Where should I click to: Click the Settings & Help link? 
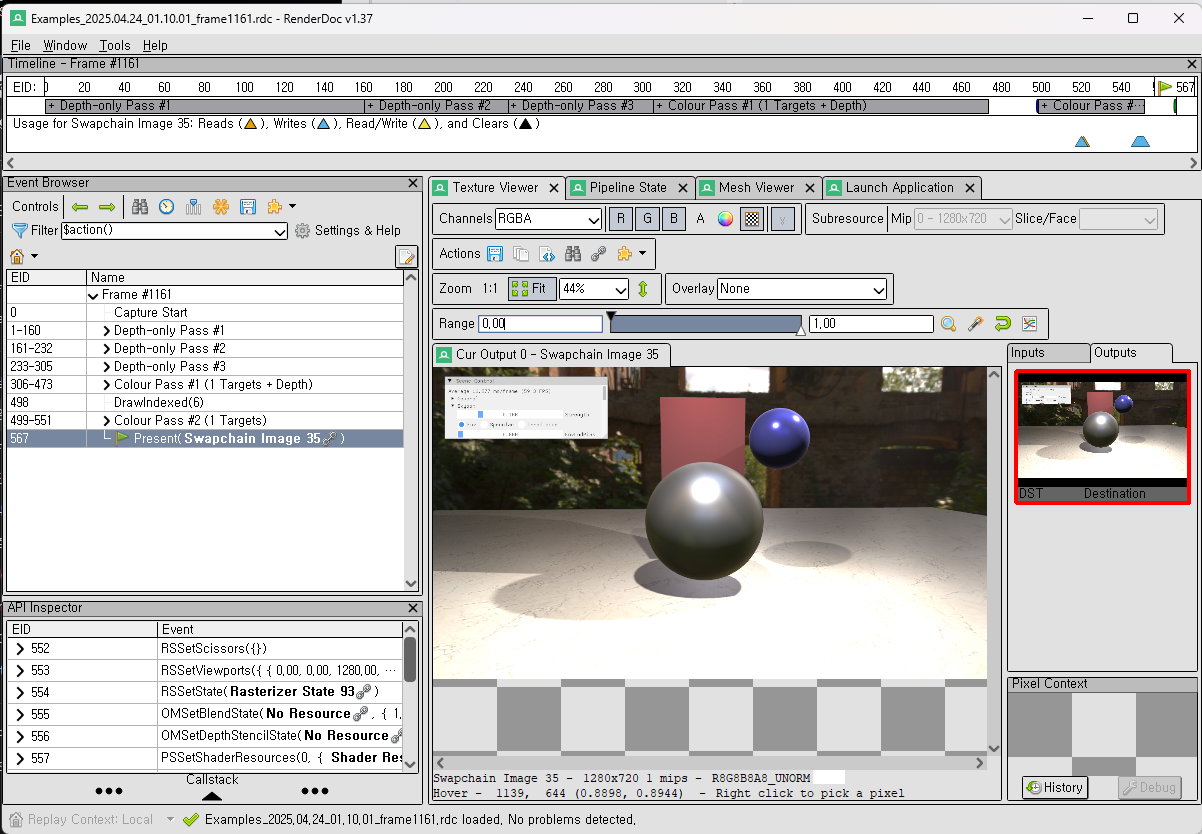coord(358,231)
